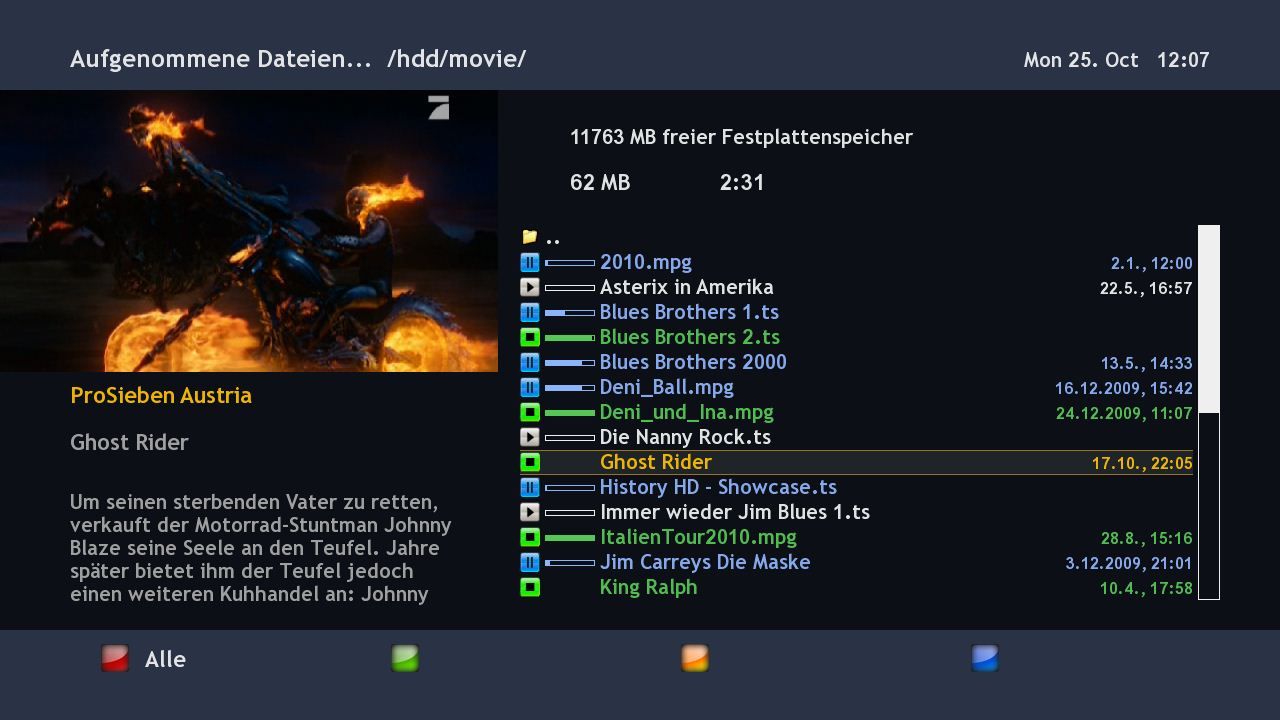Click the pause icon beside Deni_Ball.mpg
The image size is (1280, 720).
click(x=530, y=388)
